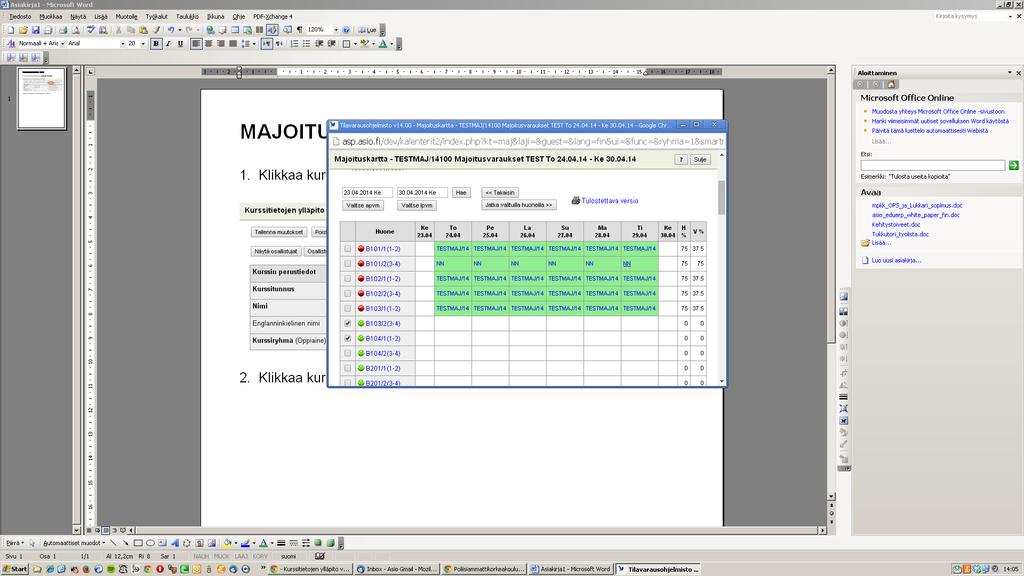Show or hide paragraph marks
The image size is (1024, 576).
click(x=300, y=30)
